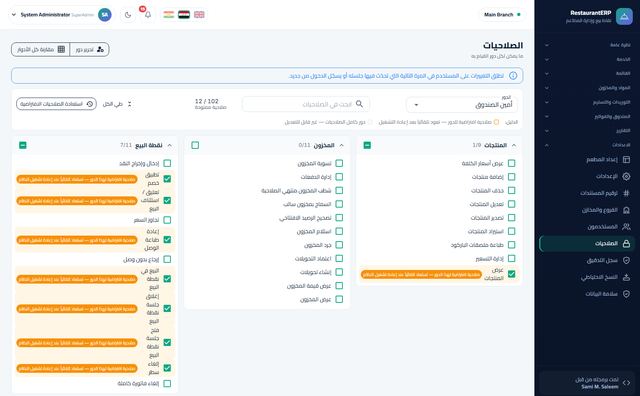Expand لوحة عامة sidebar section
Viewport: 640px width, 396px height.
pyautogui.click(x=587, y=45)
